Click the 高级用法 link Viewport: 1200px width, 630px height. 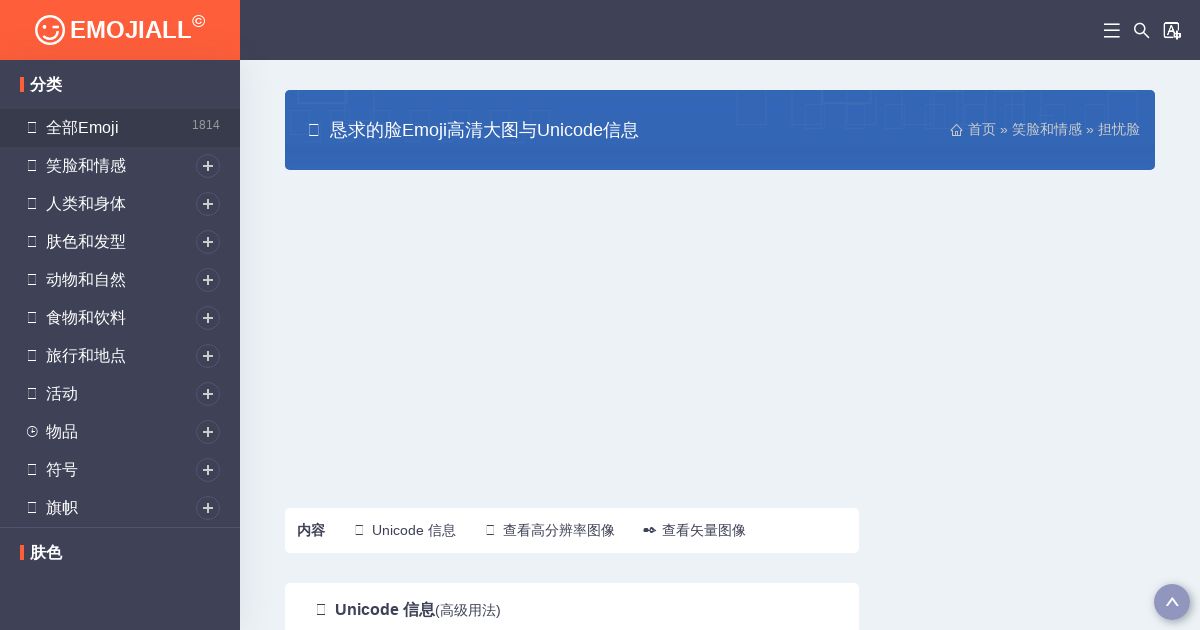[x=468, y=610]
